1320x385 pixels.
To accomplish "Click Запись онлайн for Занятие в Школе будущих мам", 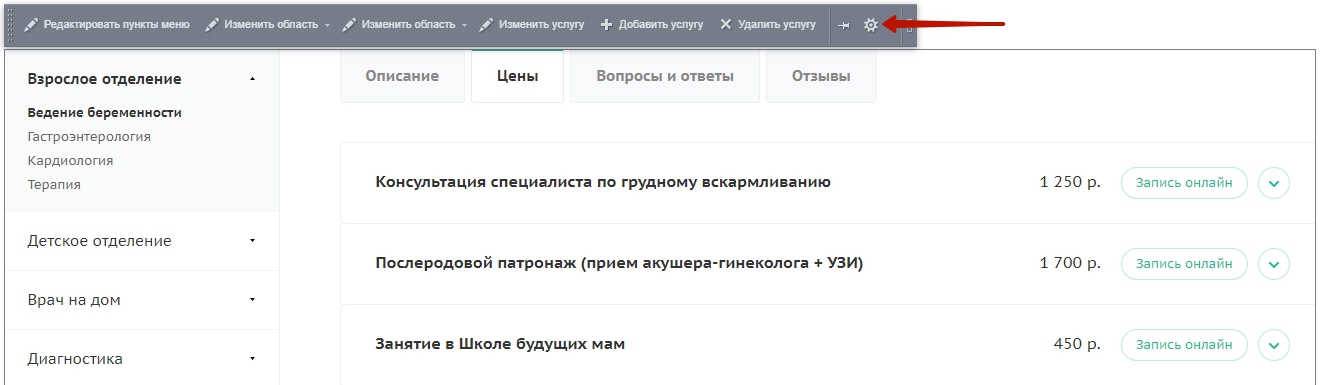I will click(x=1184, y=345).
